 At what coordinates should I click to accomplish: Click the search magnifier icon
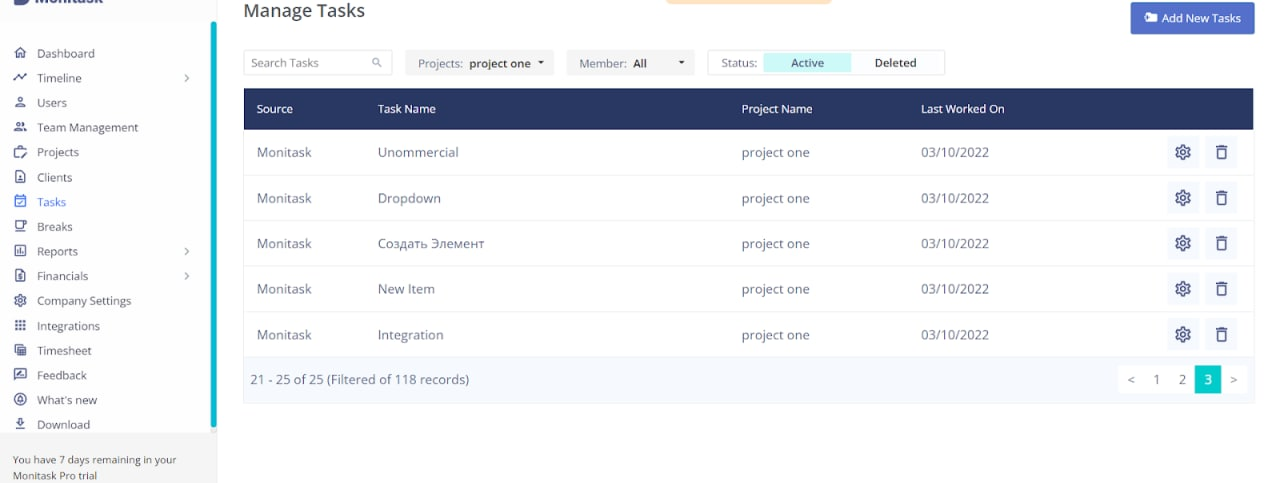(x=377, y=63)
